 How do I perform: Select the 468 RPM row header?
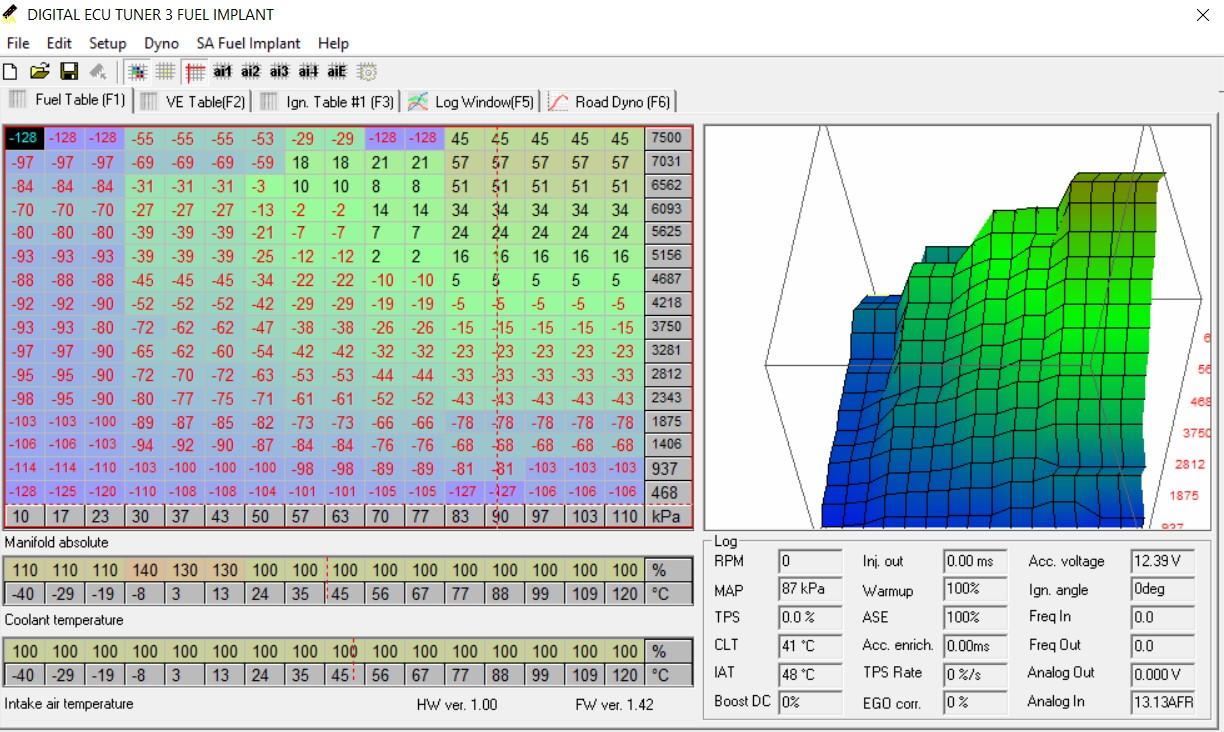point(667,492)
